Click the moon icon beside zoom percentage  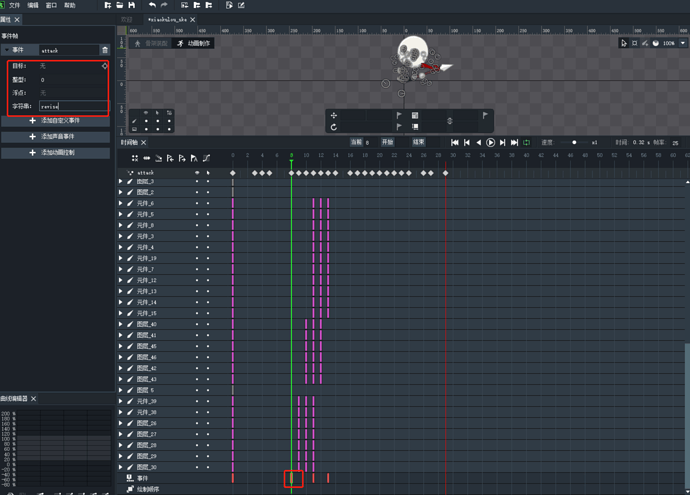pos(656,43)
